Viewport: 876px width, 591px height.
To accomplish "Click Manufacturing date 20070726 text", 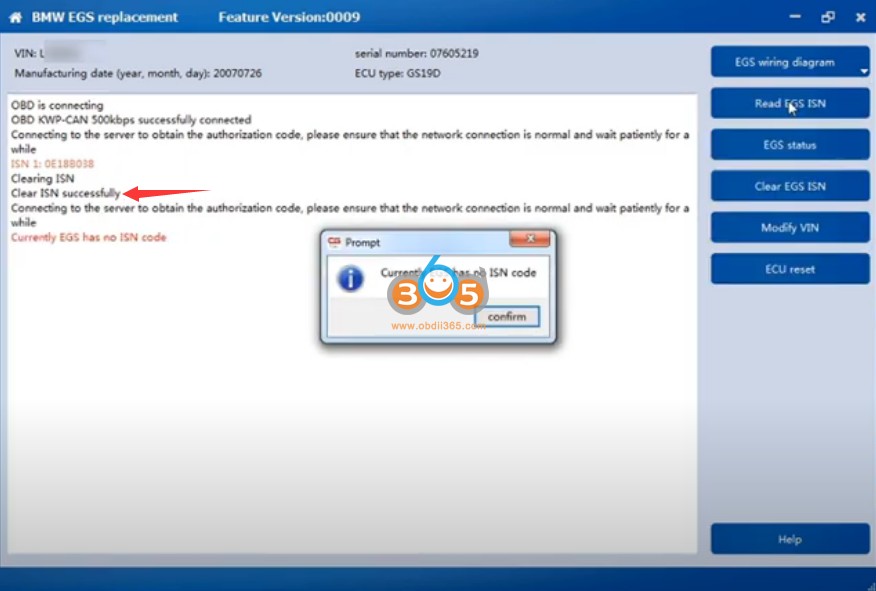I will click(x=138, y=73).
